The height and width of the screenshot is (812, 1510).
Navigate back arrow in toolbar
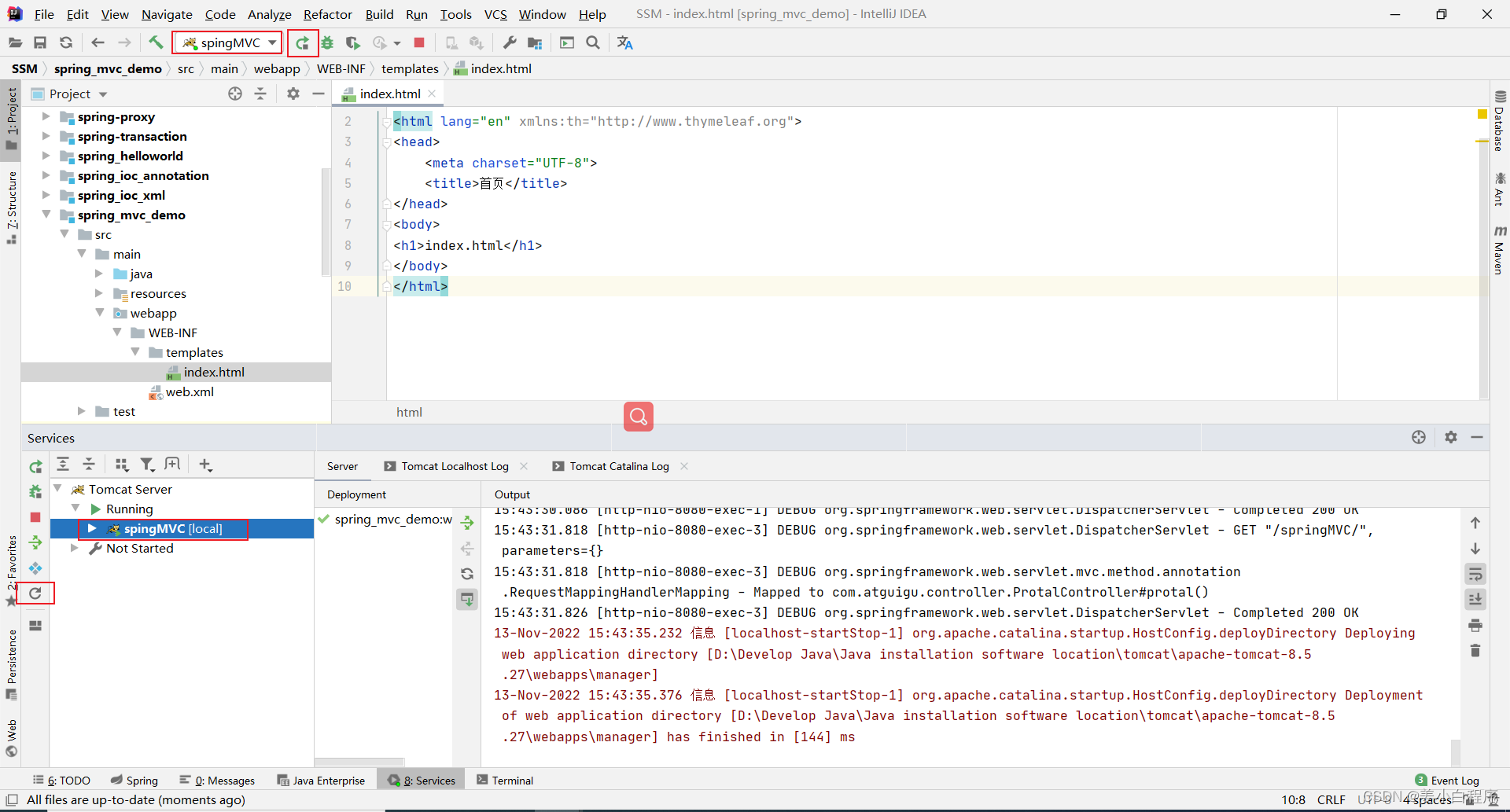(98, 42)
